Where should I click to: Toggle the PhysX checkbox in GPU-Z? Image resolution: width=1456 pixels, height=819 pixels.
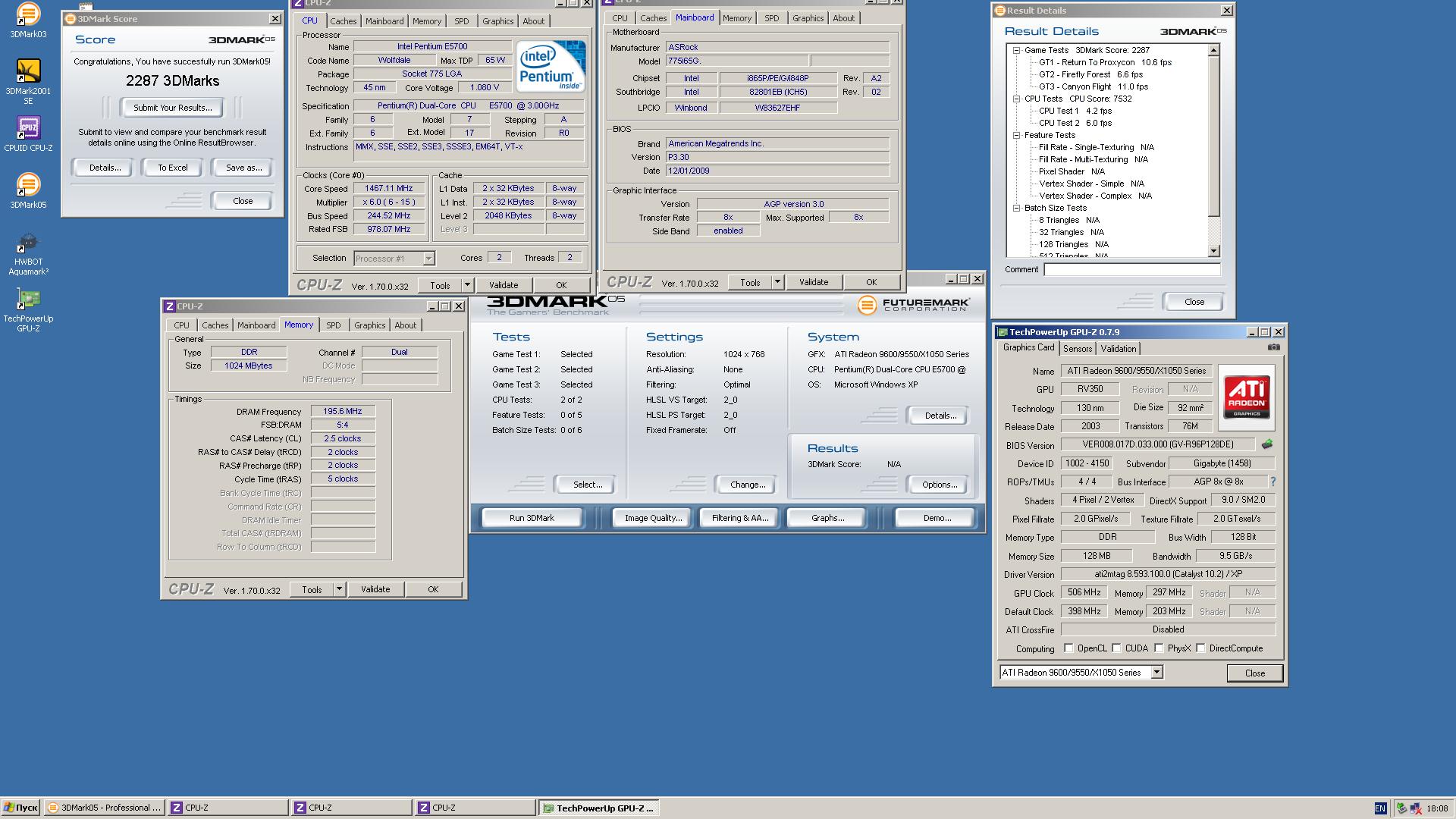click(x=1159, y=648)
